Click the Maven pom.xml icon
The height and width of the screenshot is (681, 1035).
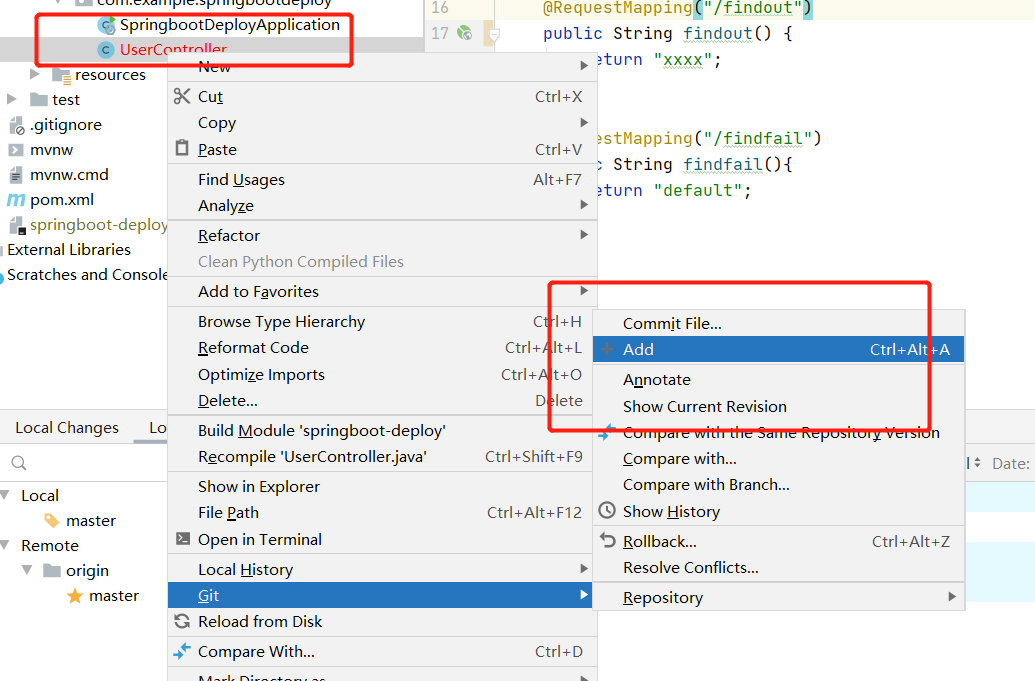[16, 200]
